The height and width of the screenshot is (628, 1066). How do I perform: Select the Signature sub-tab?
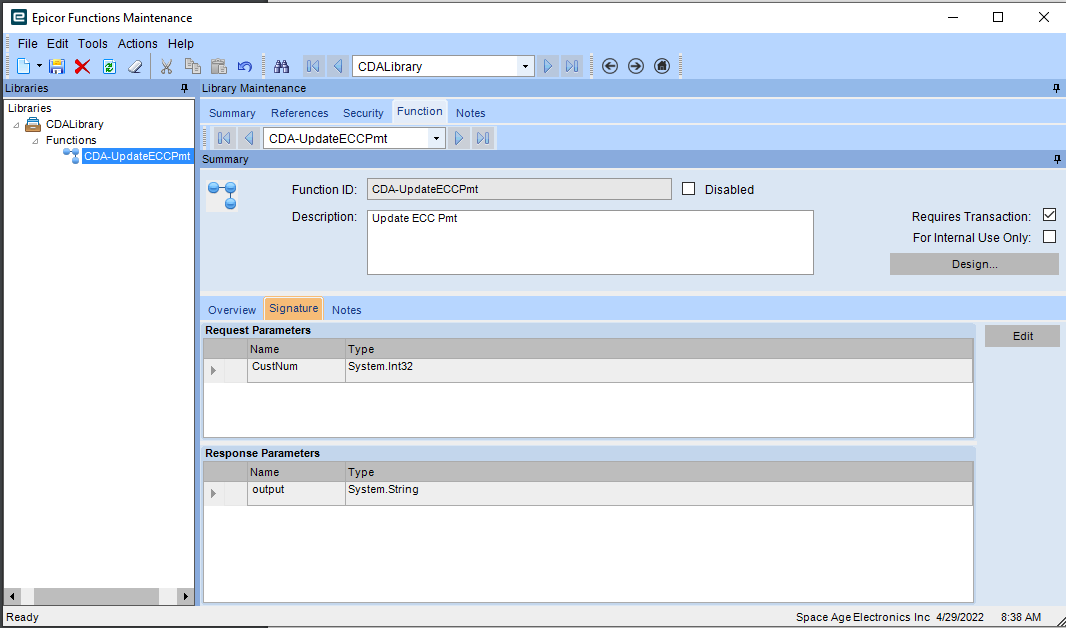tap(294, 309)
